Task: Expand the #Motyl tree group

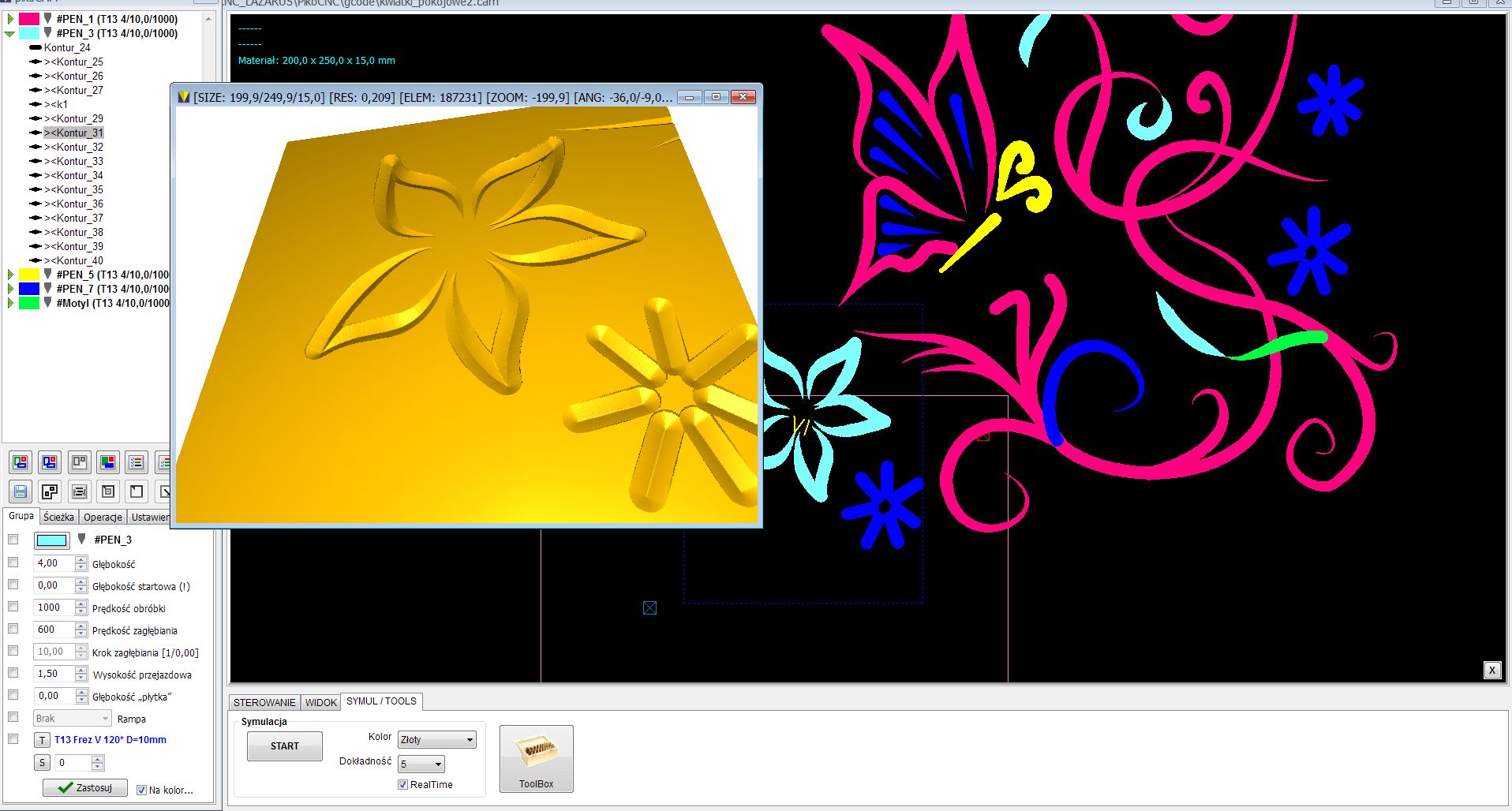Action: tap(10, 303)
